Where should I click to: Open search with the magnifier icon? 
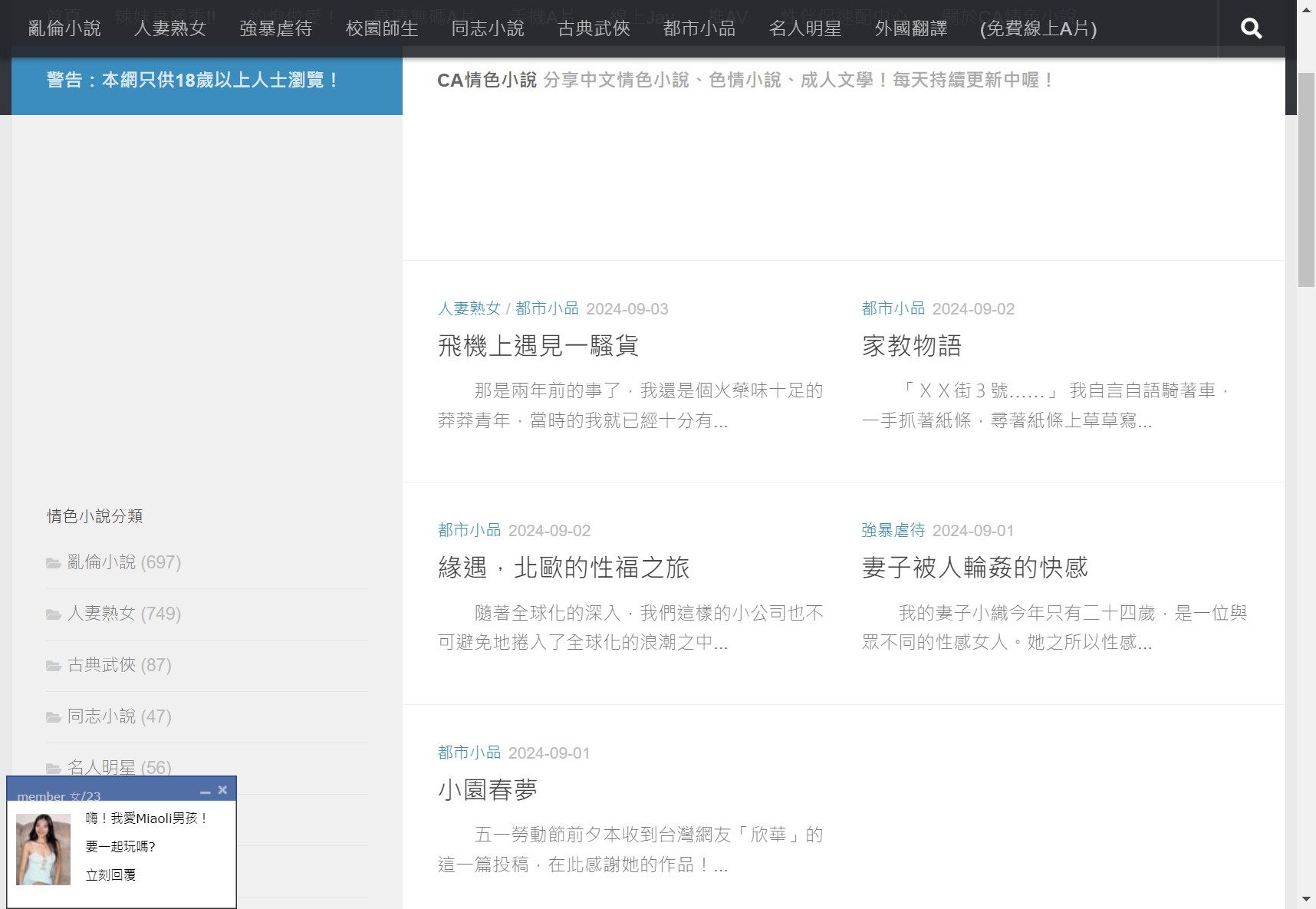(x=1250, y=28)
